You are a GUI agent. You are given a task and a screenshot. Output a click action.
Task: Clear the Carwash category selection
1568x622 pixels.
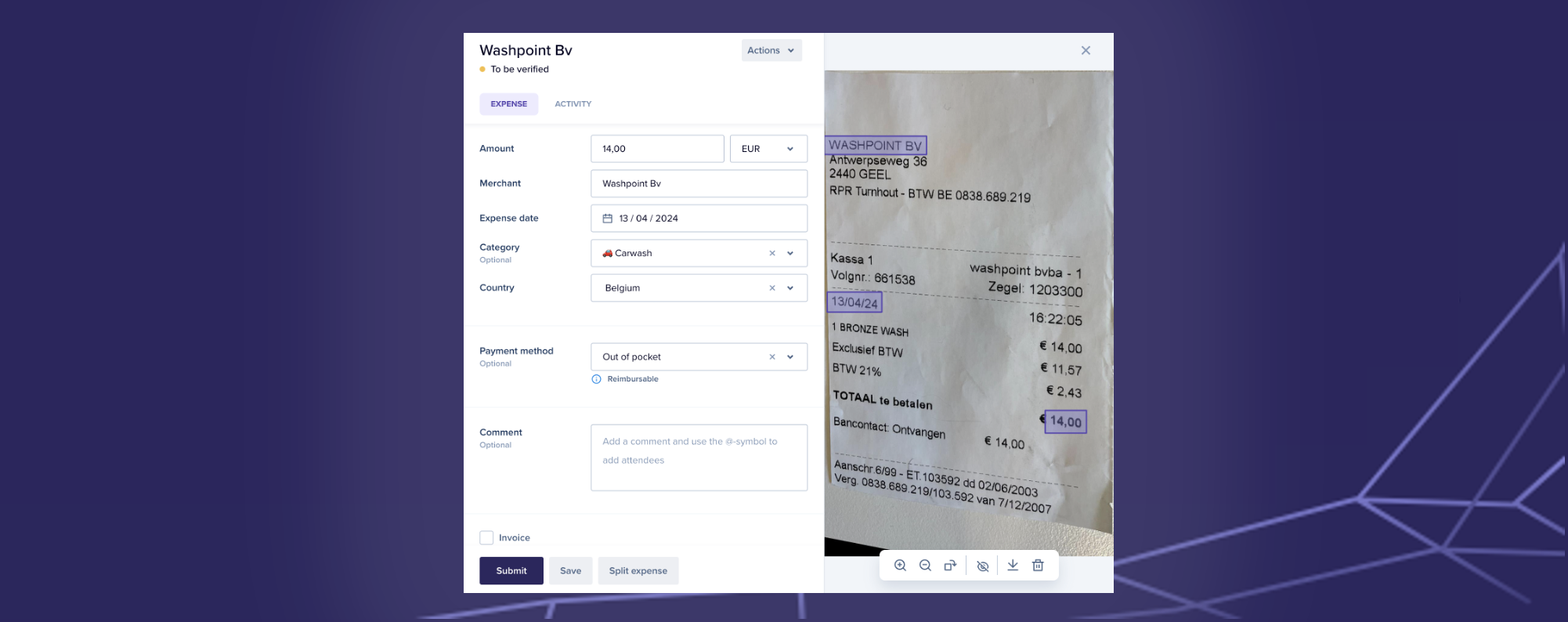[771, 253]
